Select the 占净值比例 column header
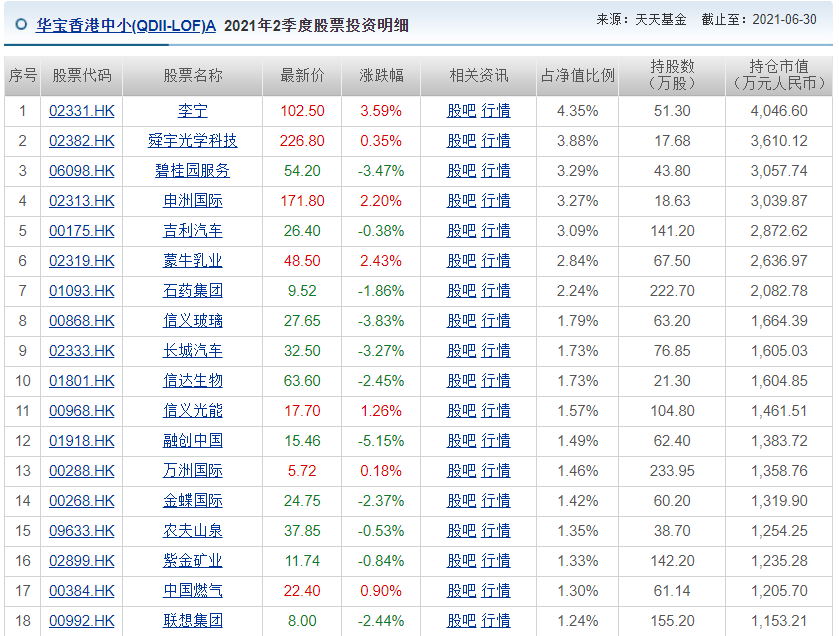This screenshot has width=839, height=636. point(577,75)
